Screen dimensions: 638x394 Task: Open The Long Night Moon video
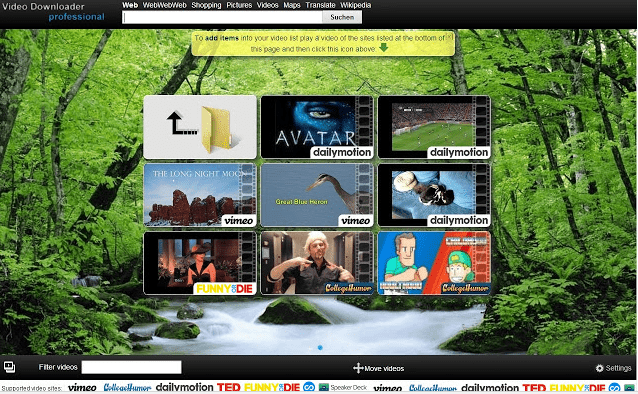click(x=200, y=195)
